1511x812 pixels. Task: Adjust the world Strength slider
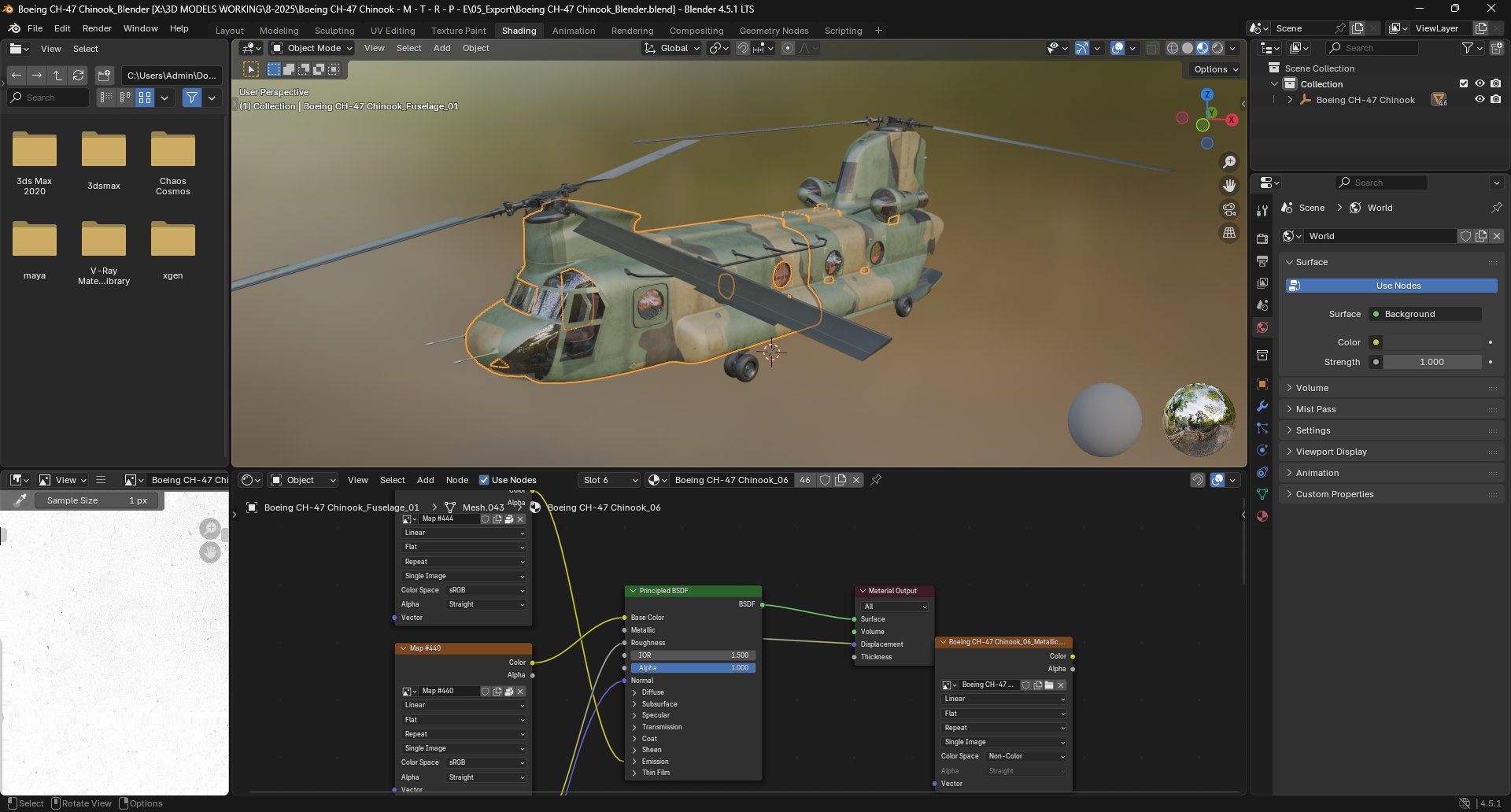tap(1432, 362)
